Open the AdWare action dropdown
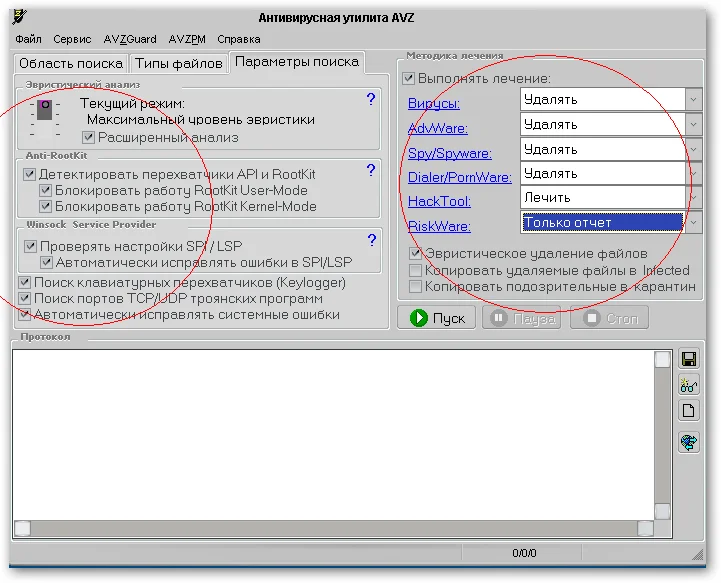The height and width of the screenshot is (583, 721). (x=693, y=124)
